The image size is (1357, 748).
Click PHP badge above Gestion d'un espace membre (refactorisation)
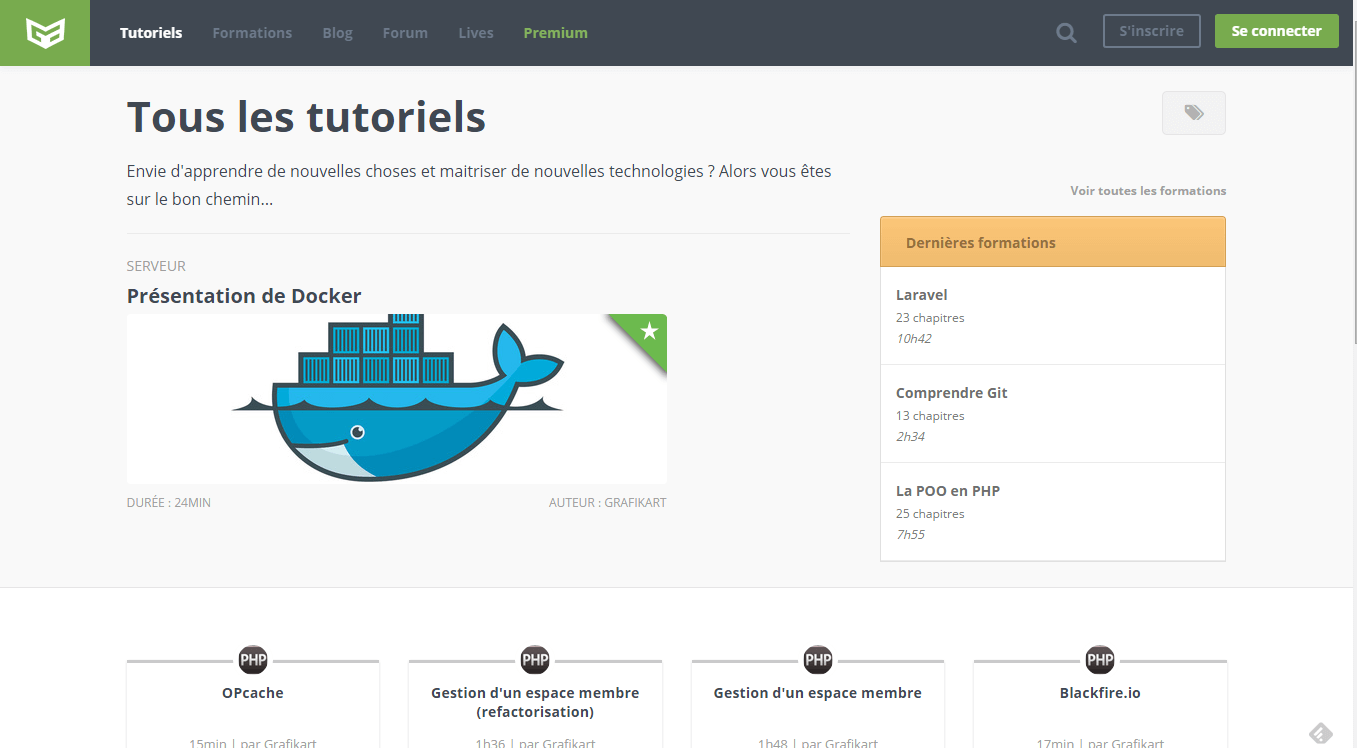click(x=535, y=660)
